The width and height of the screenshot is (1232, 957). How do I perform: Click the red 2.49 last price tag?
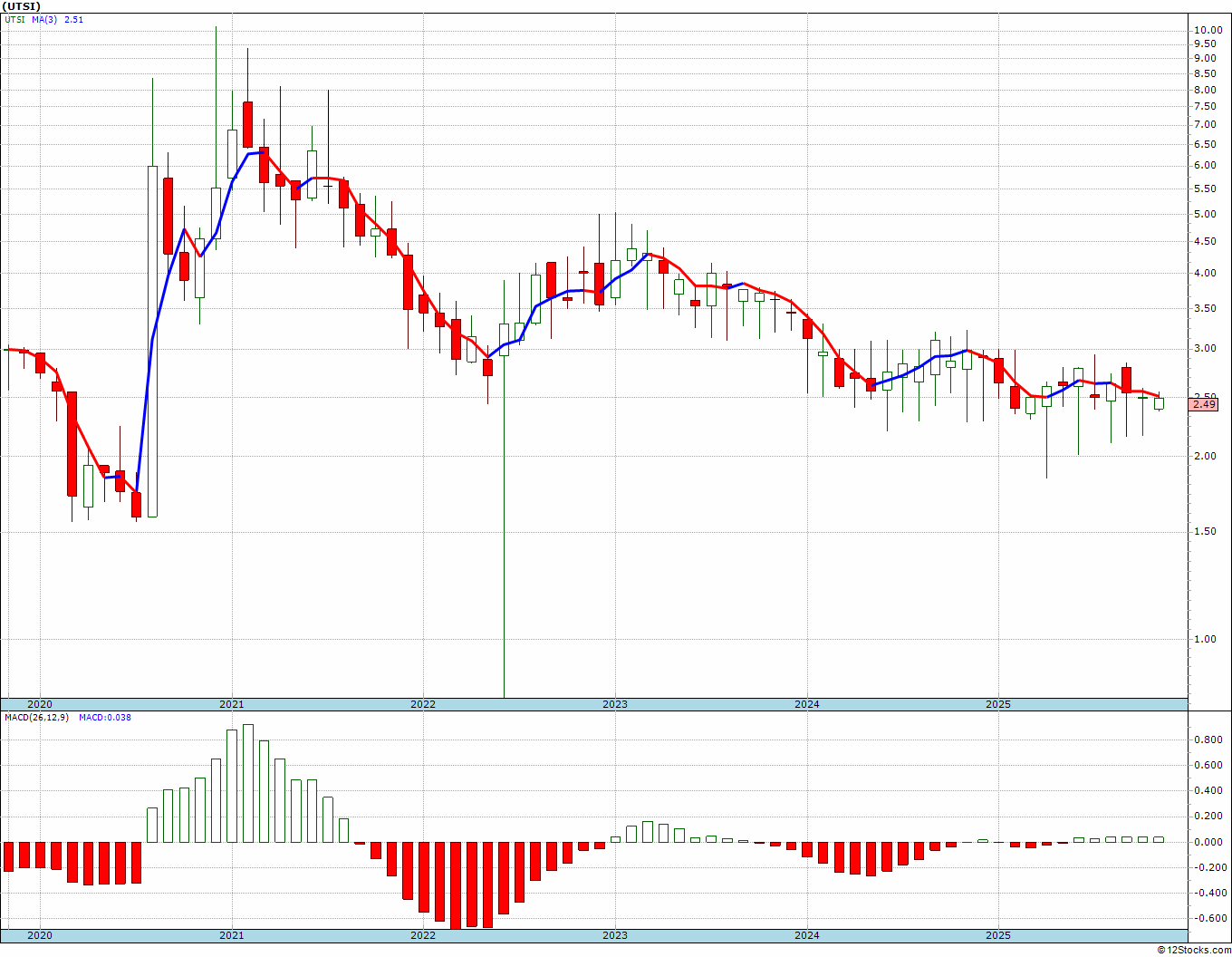pos(1204,404)
